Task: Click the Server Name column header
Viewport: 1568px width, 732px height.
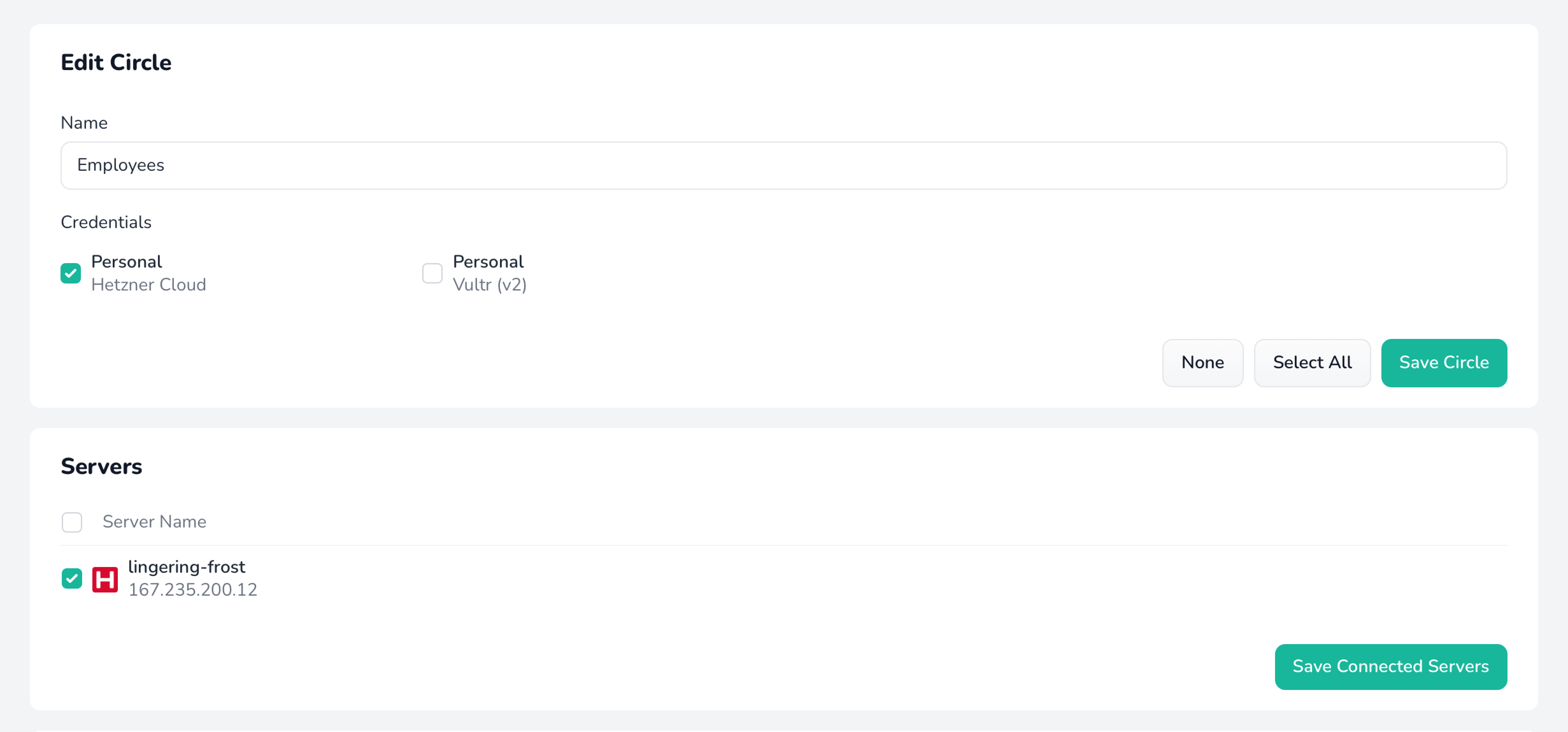Action: point(154,522)
